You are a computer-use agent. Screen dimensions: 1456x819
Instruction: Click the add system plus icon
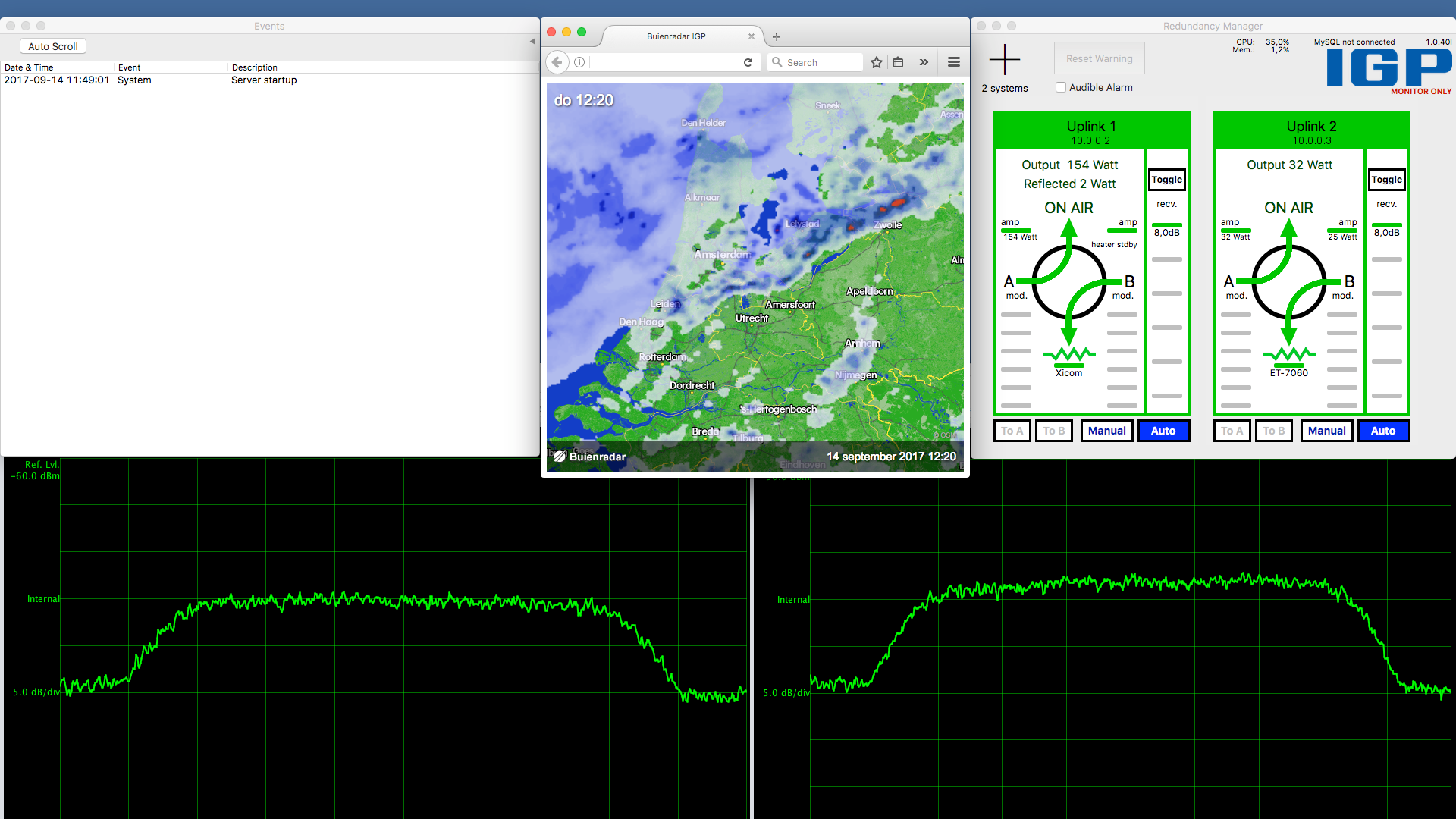click(x=1005, y=59)
